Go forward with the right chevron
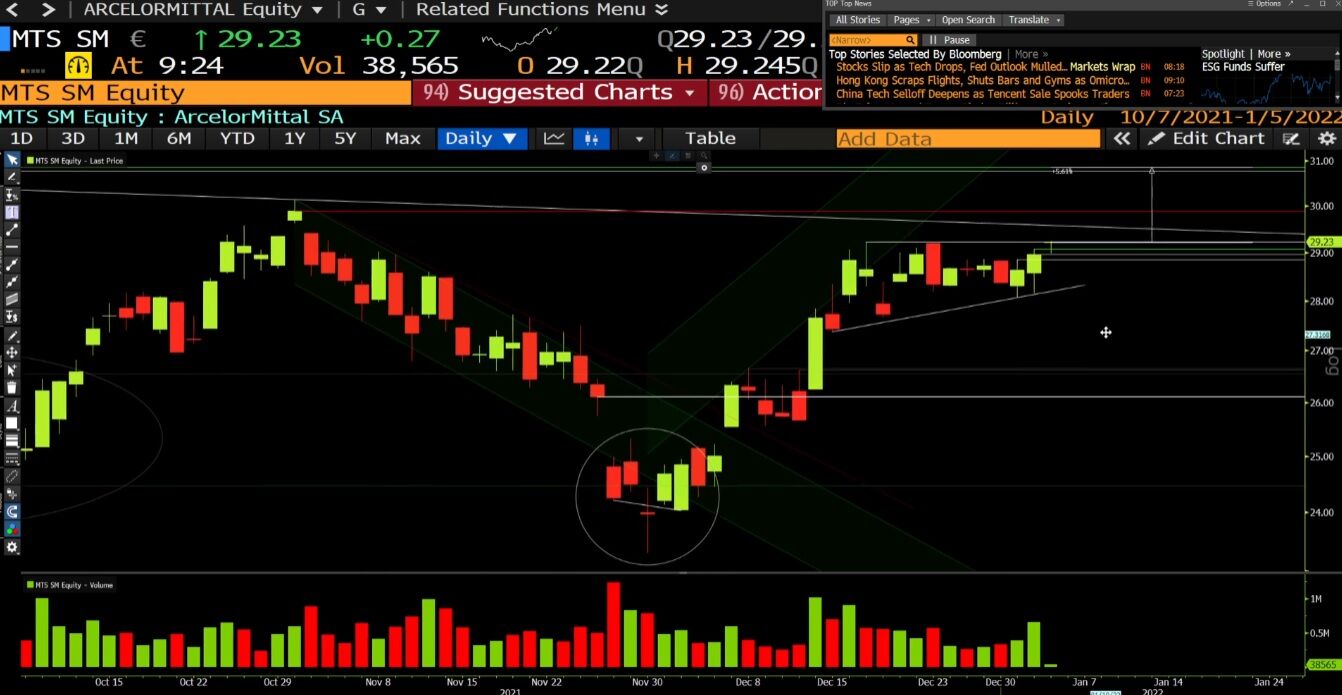 [48, 9]
